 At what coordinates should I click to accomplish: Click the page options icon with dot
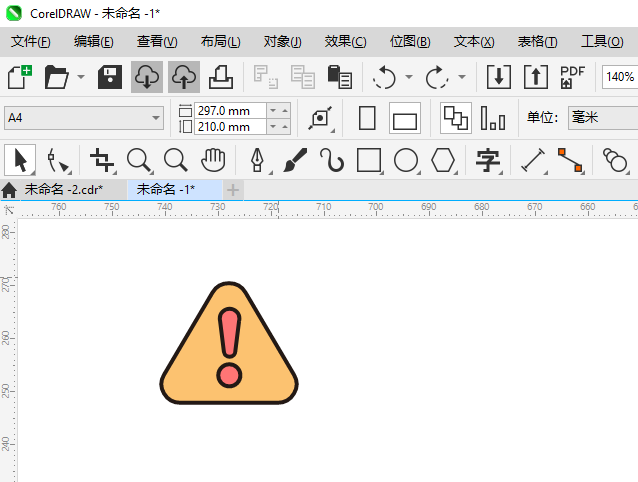[321, 118]
